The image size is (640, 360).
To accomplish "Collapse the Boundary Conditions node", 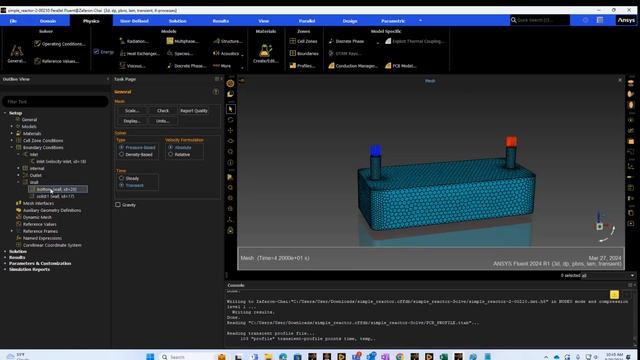I will pos(12,147).
